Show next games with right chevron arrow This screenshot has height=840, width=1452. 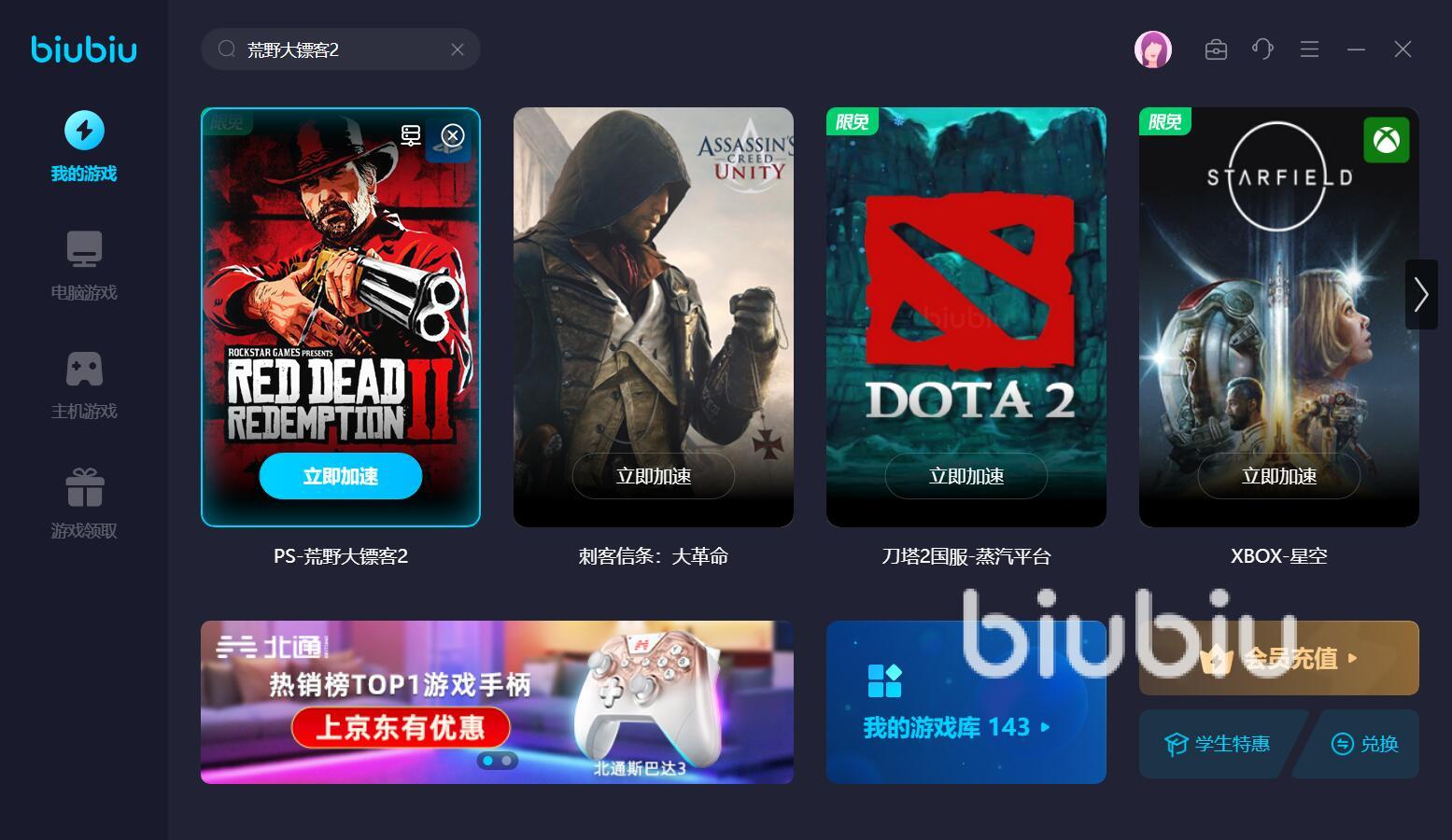[x=1421, y=294]
